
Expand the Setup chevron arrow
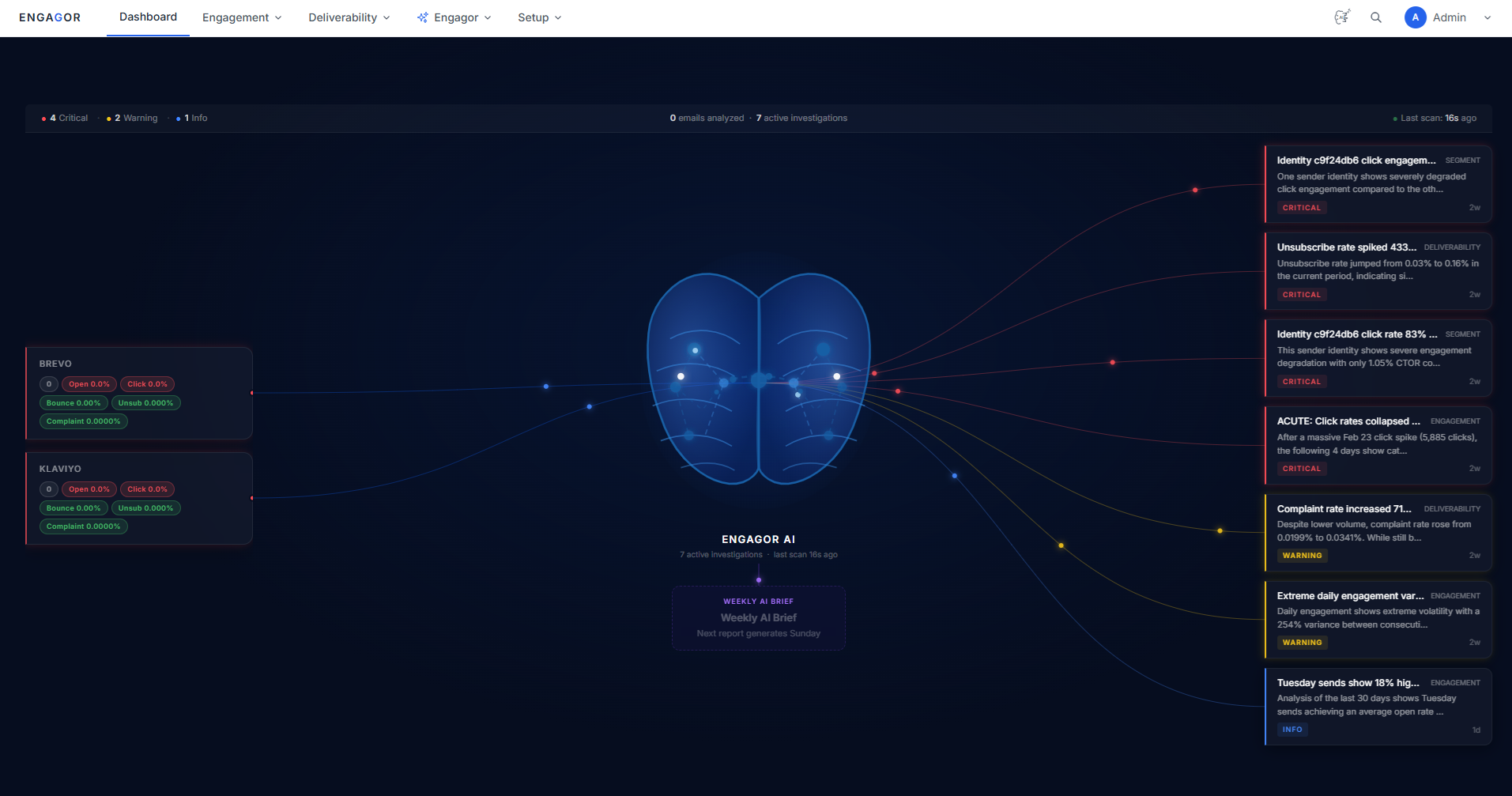click(558, 18)
